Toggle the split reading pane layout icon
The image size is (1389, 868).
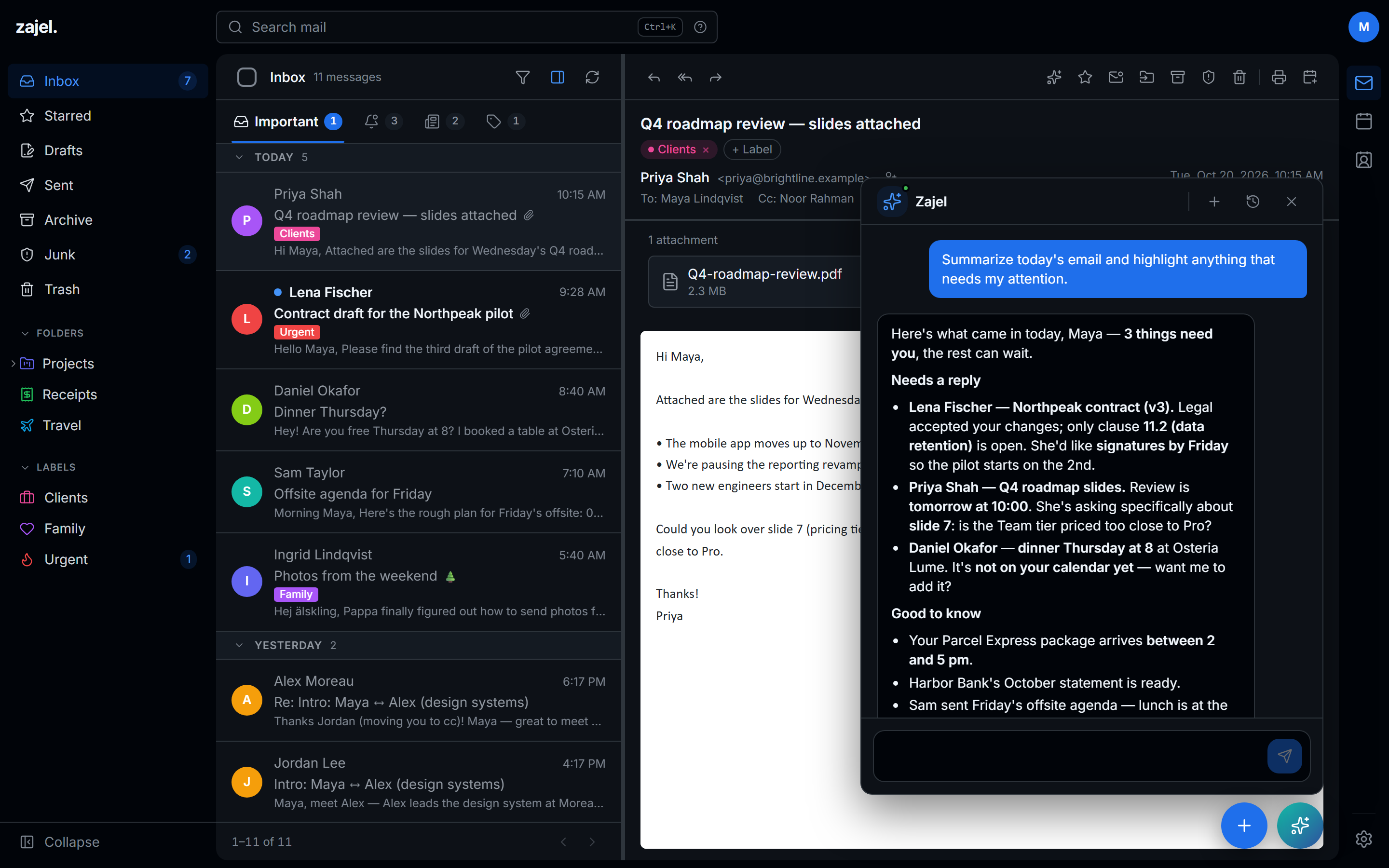[x=558, y=77]
